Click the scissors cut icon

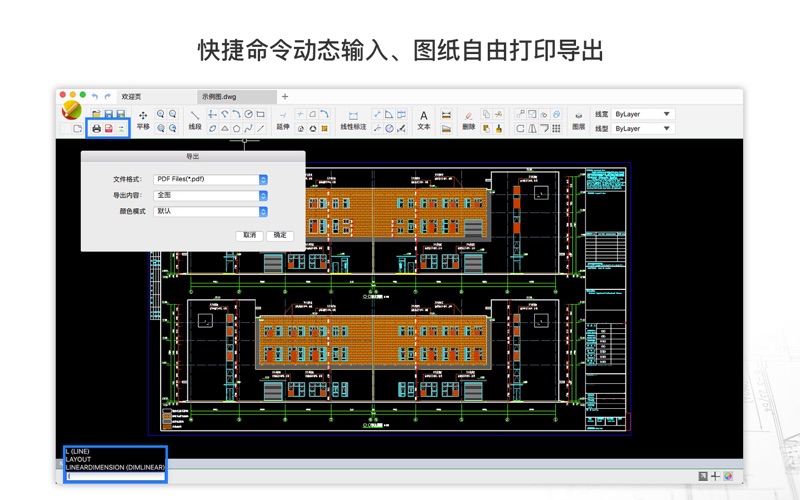498,114
